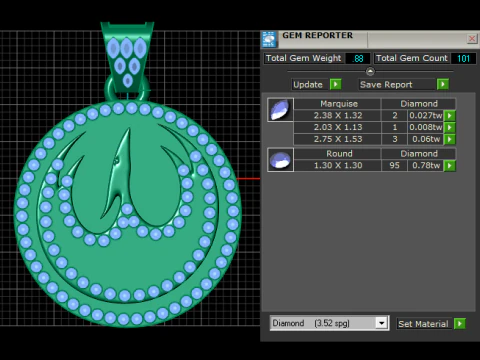The width and height of the screenshot is (480, 360).
Task: Click the GEM REPORTER title text
Action: [x=317, y=35]
